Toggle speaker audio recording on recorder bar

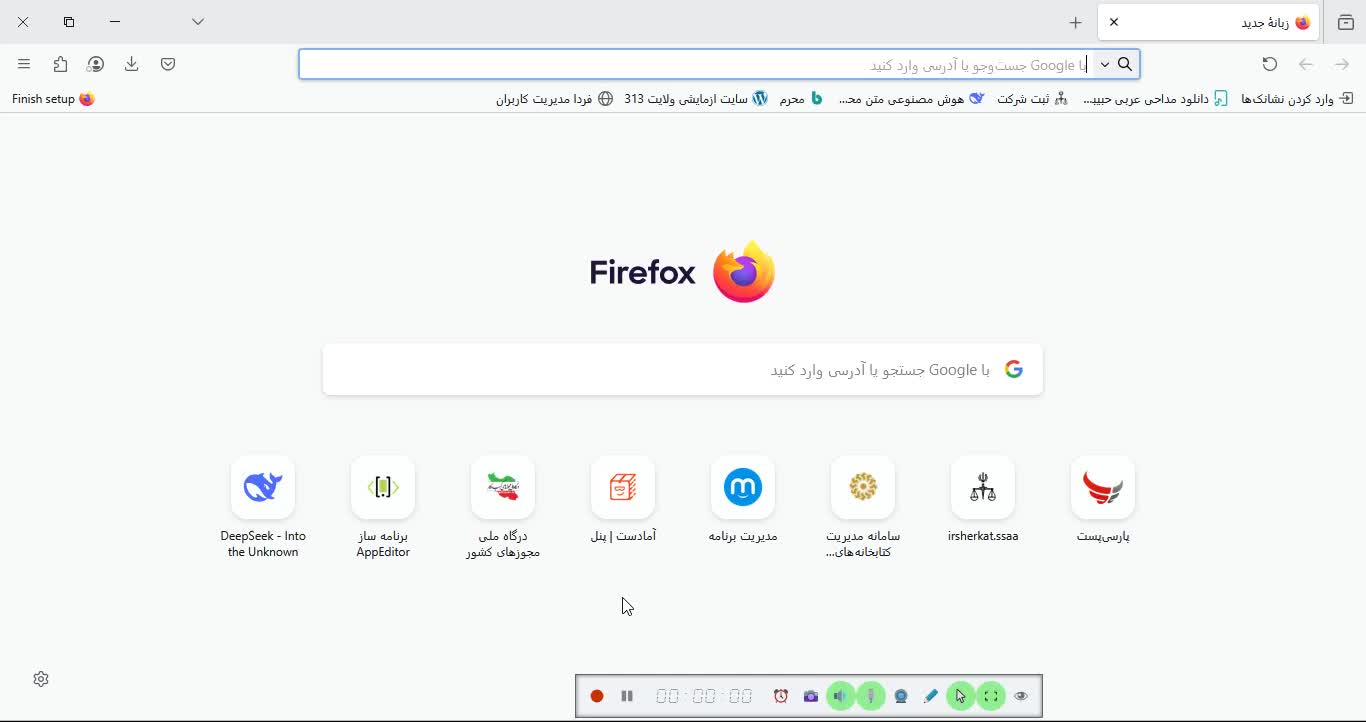point(841,696)
